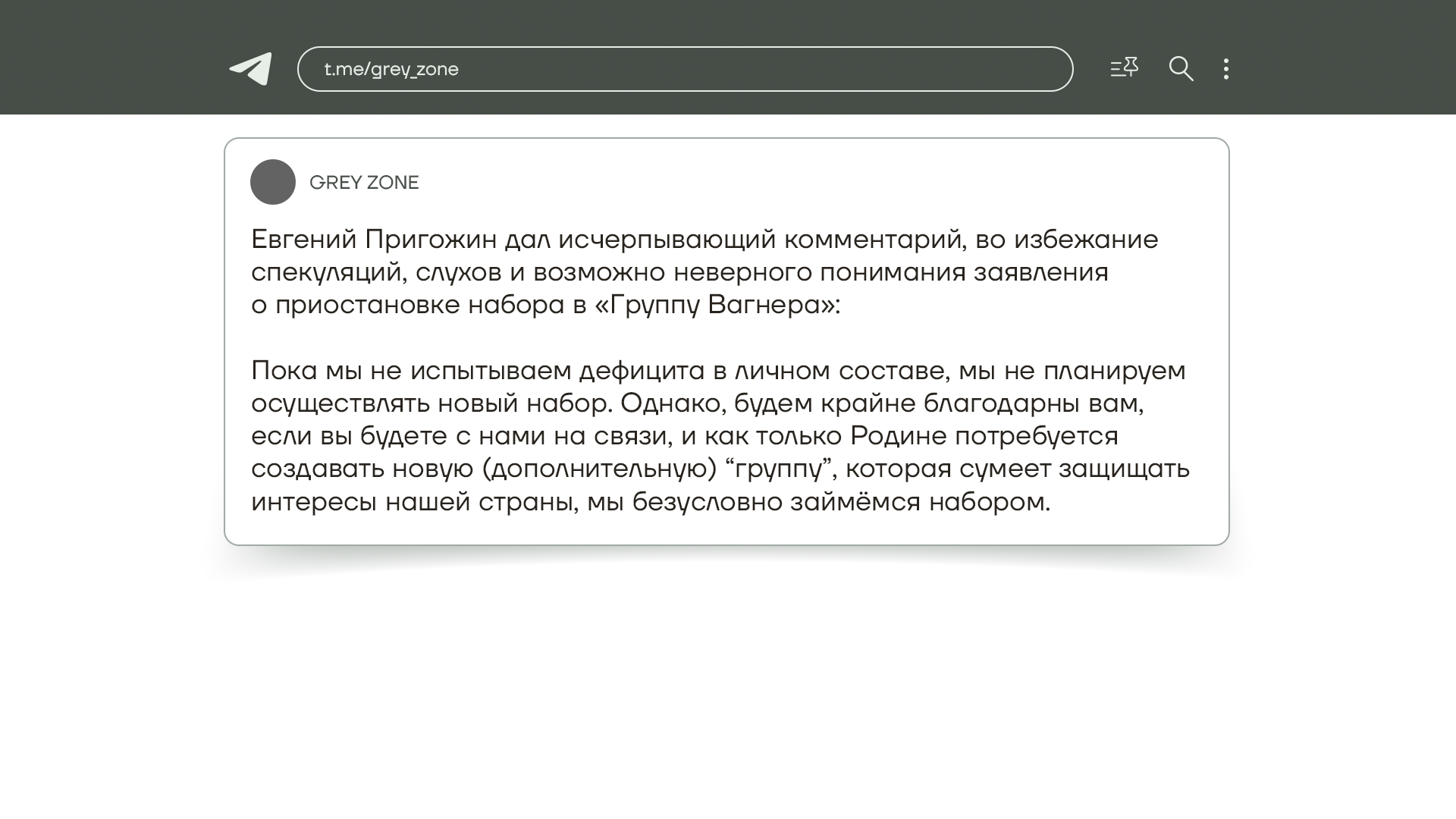Click the line starting with спекуляций, слухов

coord(679,272)
